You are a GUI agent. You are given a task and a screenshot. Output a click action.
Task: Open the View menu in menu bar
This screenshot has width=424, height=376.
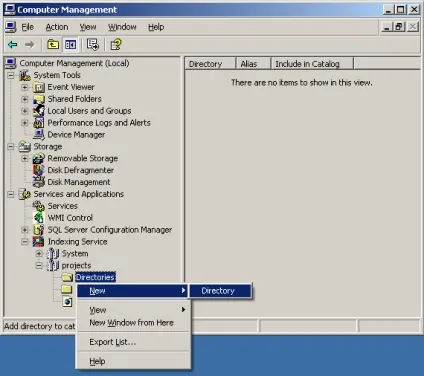[x=88, y=27]
